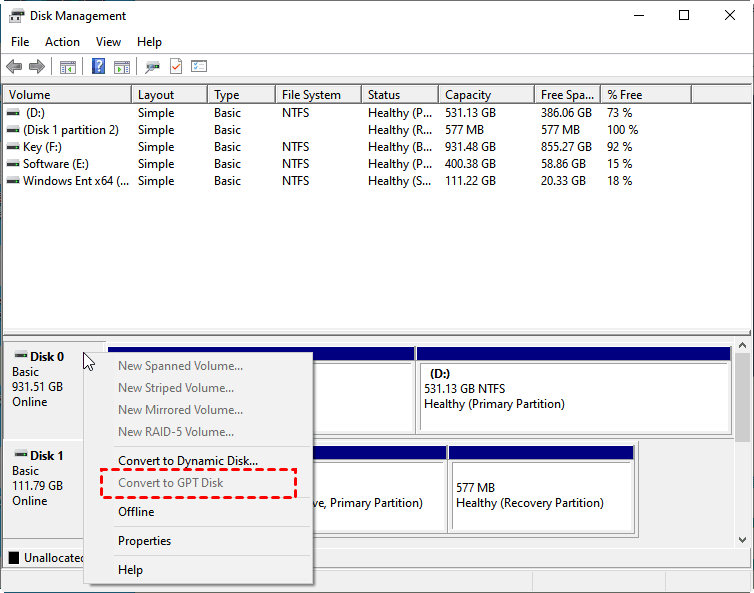Image resolution: width=754 pixels, height=593 pixels.
Task: Open the File menu
Action: pyautogui.click(x=20, y=42)
